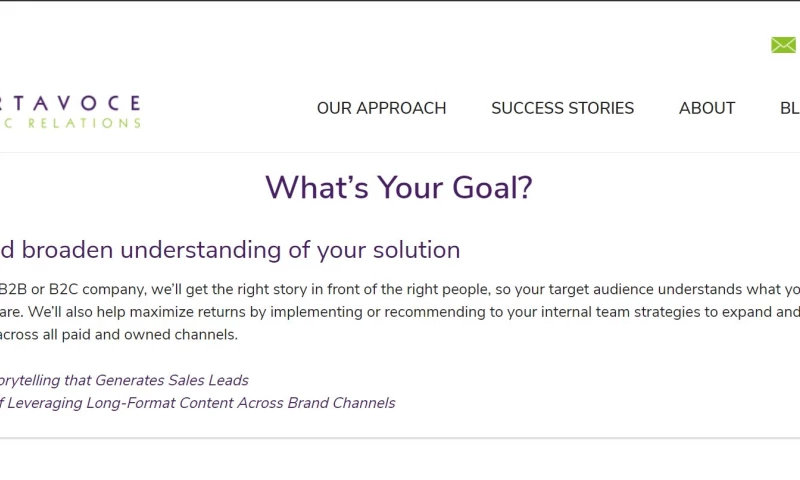Click text line 'across all paid and owned channels'
The height and width of the screenshot is (480, 800).
120,334
